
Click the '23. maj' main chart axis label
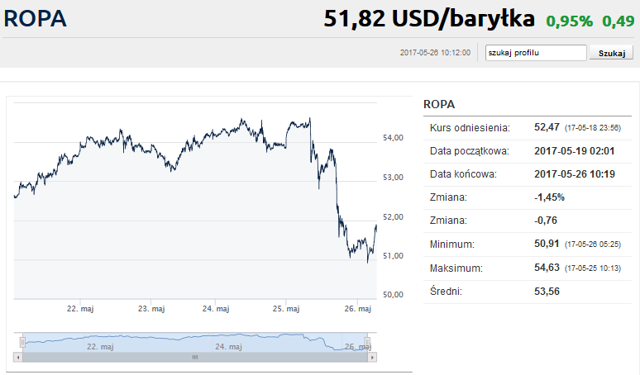coord(151,308)
